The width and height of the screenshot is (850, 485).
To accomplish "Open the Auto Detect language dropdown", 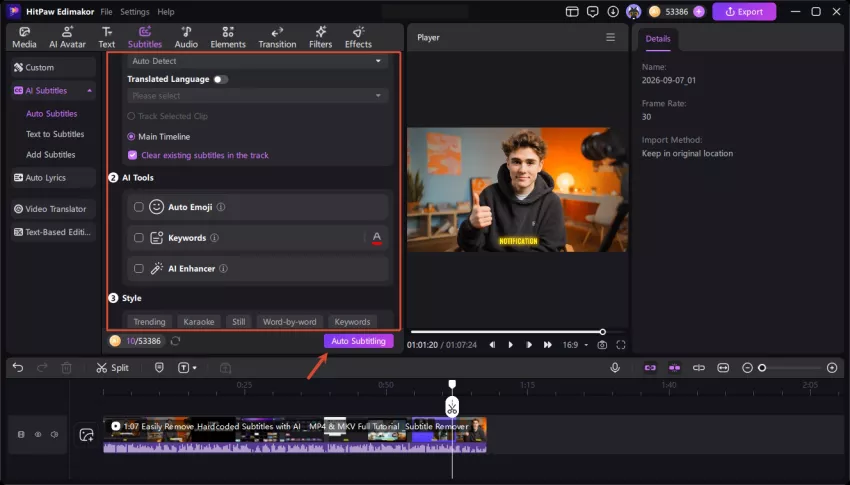I will coord(257,61).
